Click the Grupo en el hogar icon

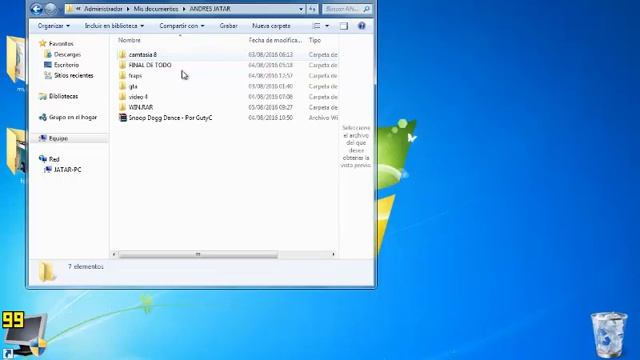[x=42, y=117]
